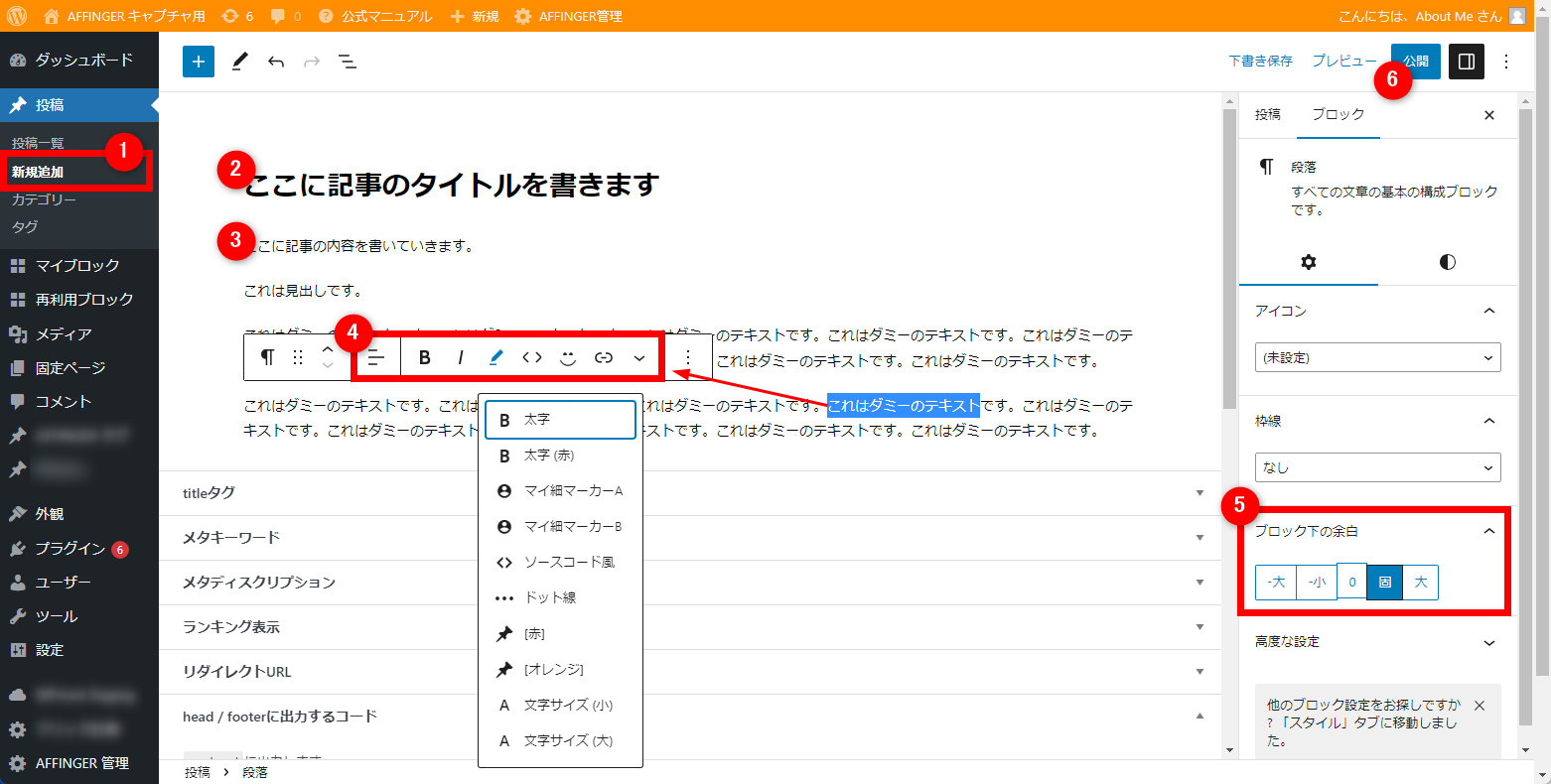Click 投稿 in the bottom breadcrumb

click(x=197, y=772)
